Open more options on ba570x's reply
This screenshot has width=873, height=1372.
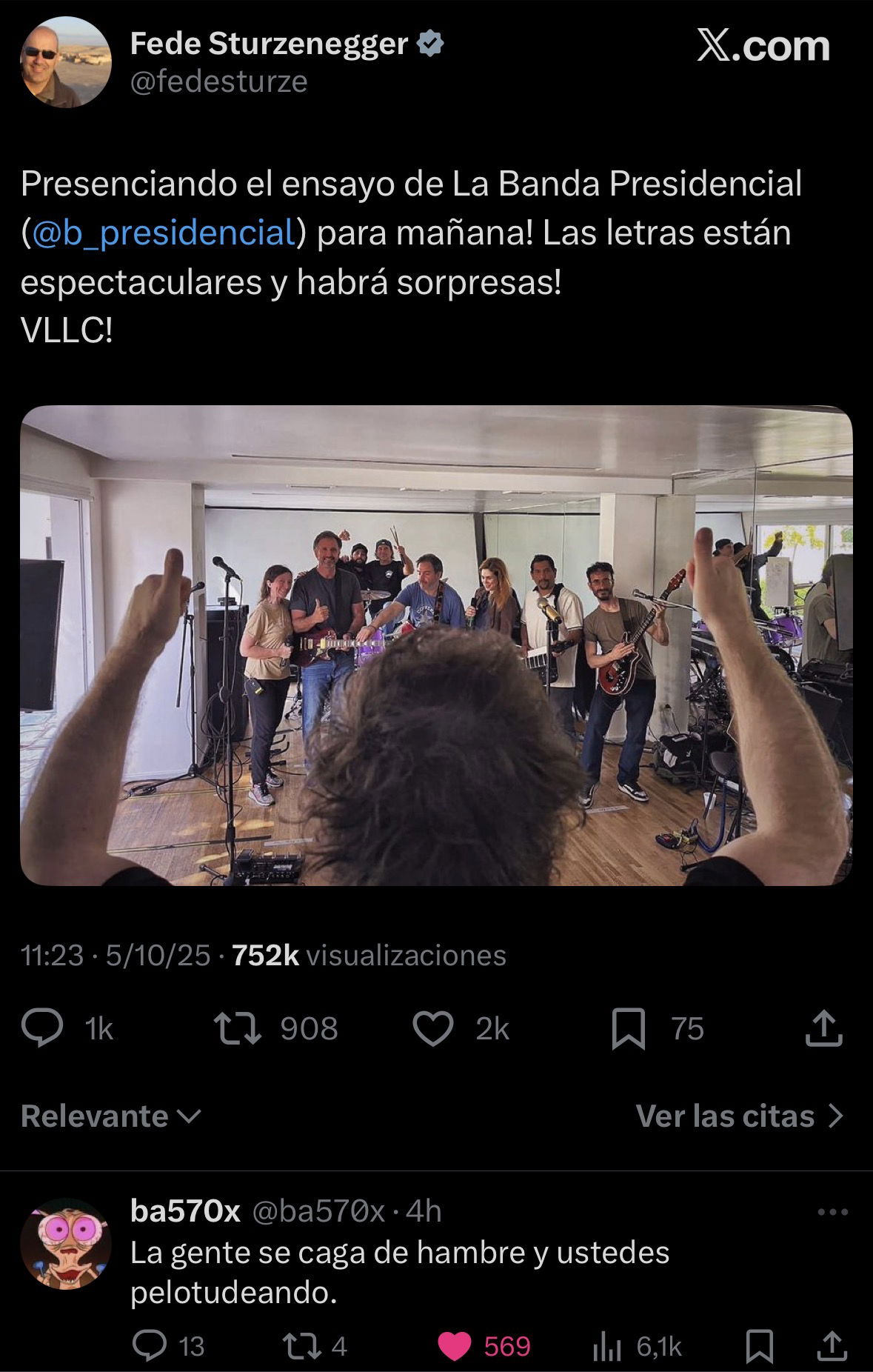pos(832,1213)
